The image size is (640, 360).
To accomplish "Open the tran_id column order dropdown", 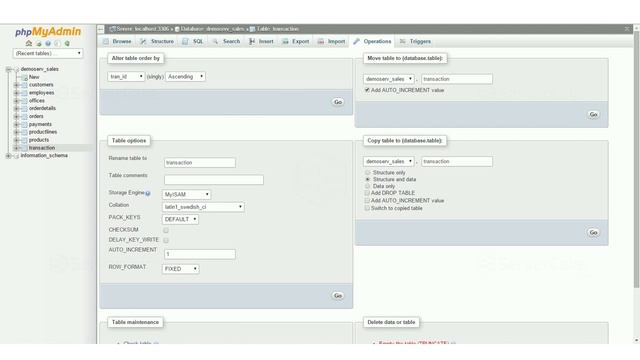I will coord(126,77).
